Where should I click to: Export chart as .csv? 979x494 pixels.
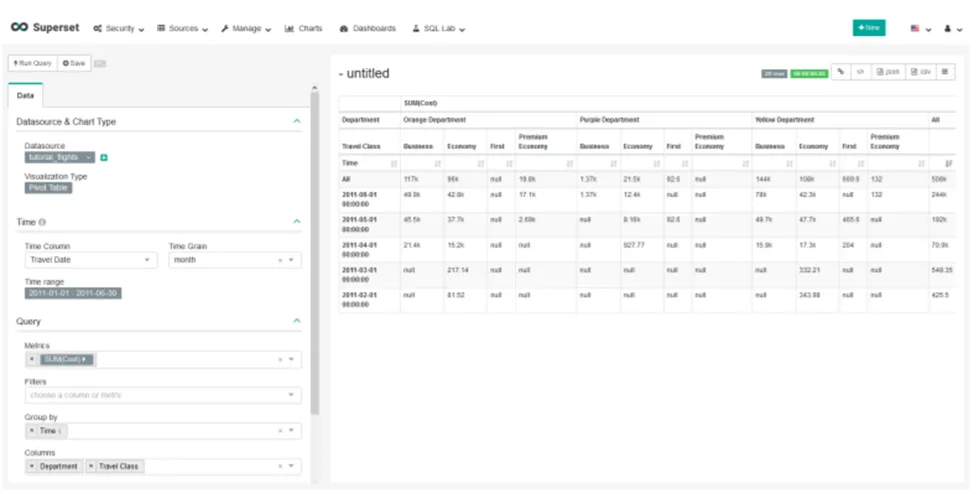pyautogui.click(x=920, y=72)
